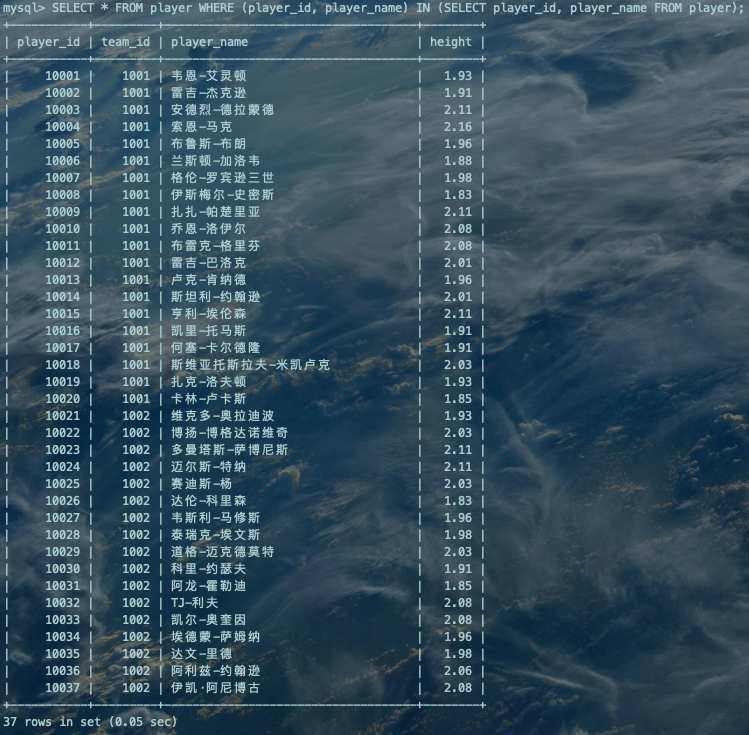Image resolution: width=749 pixels, height=735 pixels.
Task: Click player name 阿利兹-约翰逊
Action: [x=215, y=671]
